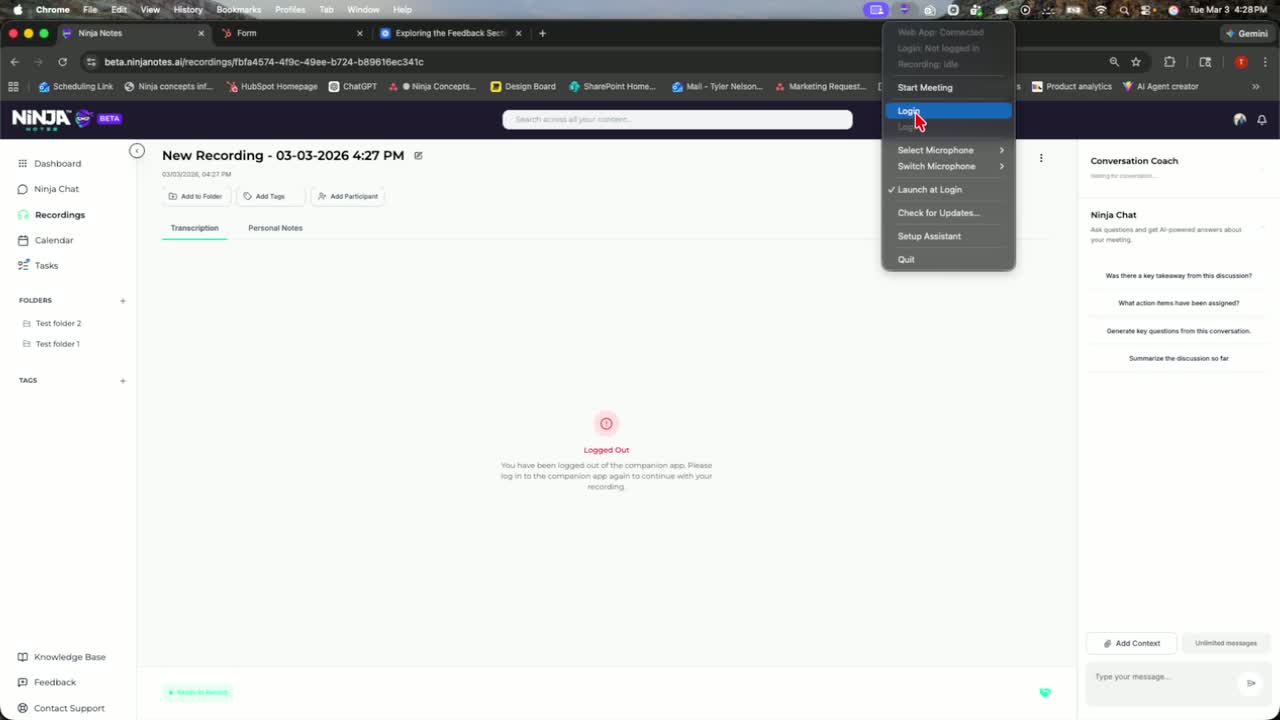Open notifications via the bell icon
Viewport: 1280px width, 720px height.
click(x=1262, y=119)
